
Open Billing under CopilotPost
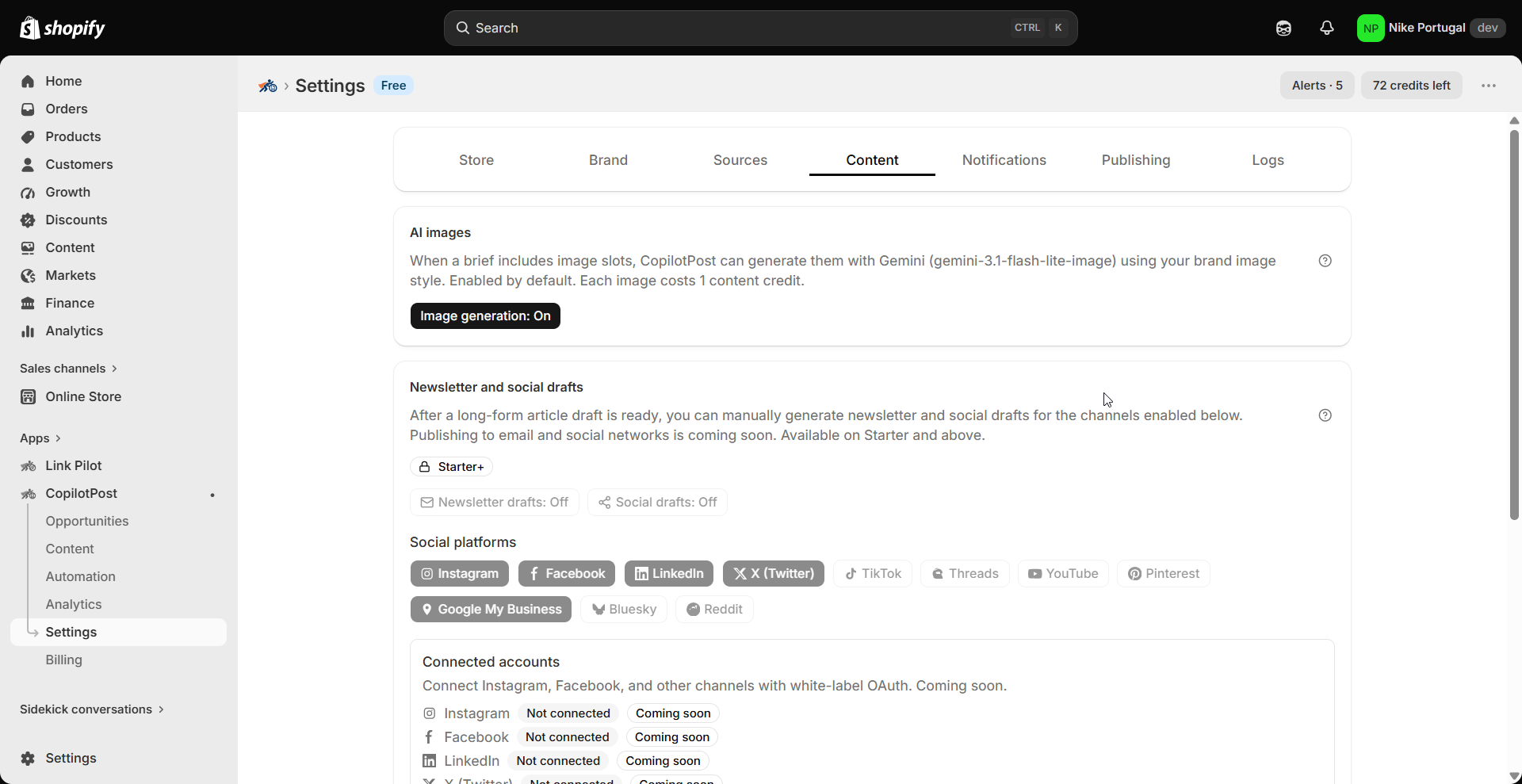coord(64,660)
